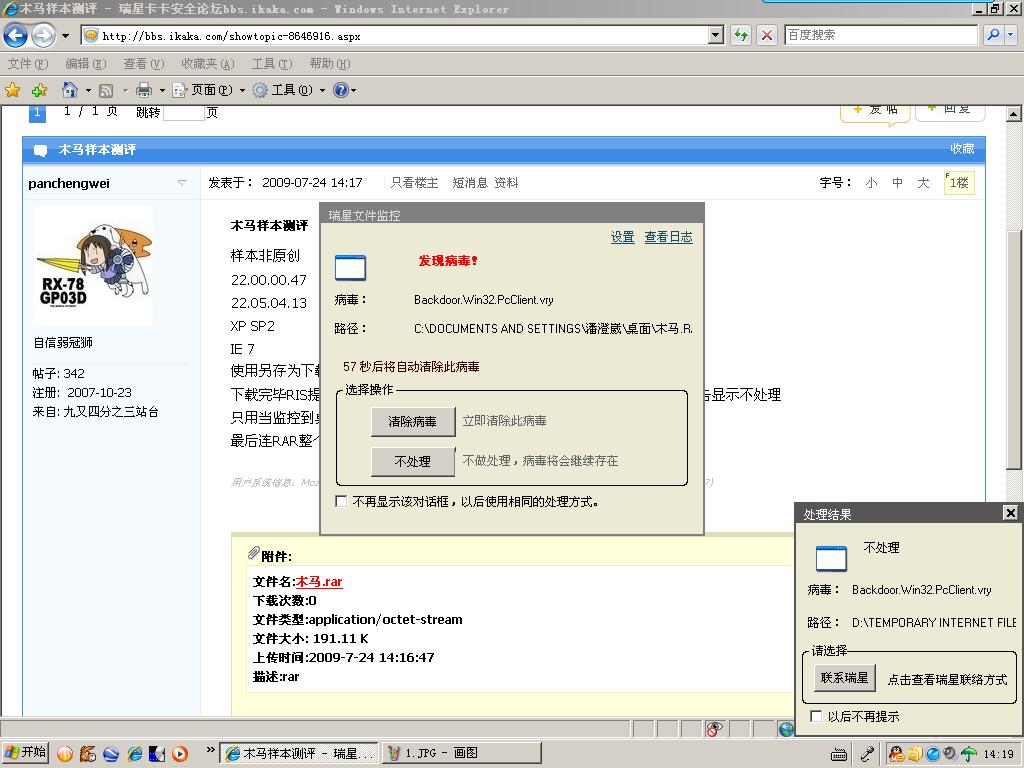Open the 编辑(E) menu
This screenshot has width=1024, height=768.
point(86,63)
